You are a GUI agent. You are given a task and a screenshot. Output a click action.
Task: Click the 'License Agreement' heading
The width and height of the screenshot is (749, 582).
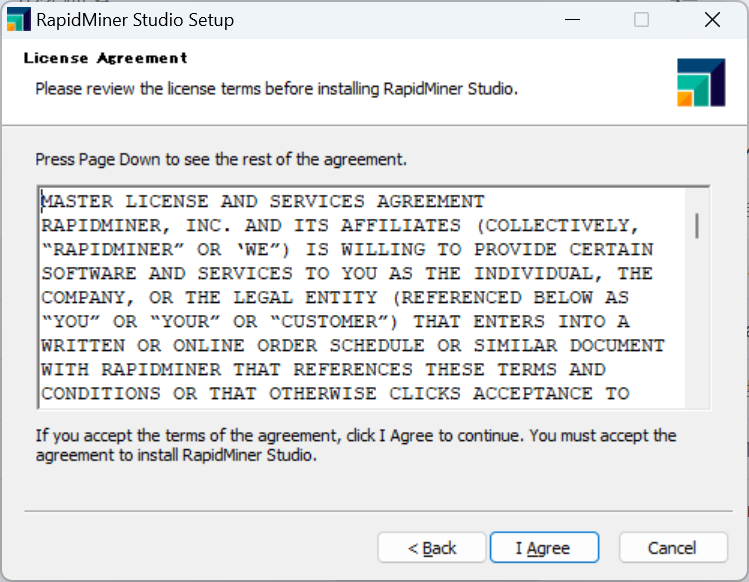pyautogui.click(x=106, y=58)
